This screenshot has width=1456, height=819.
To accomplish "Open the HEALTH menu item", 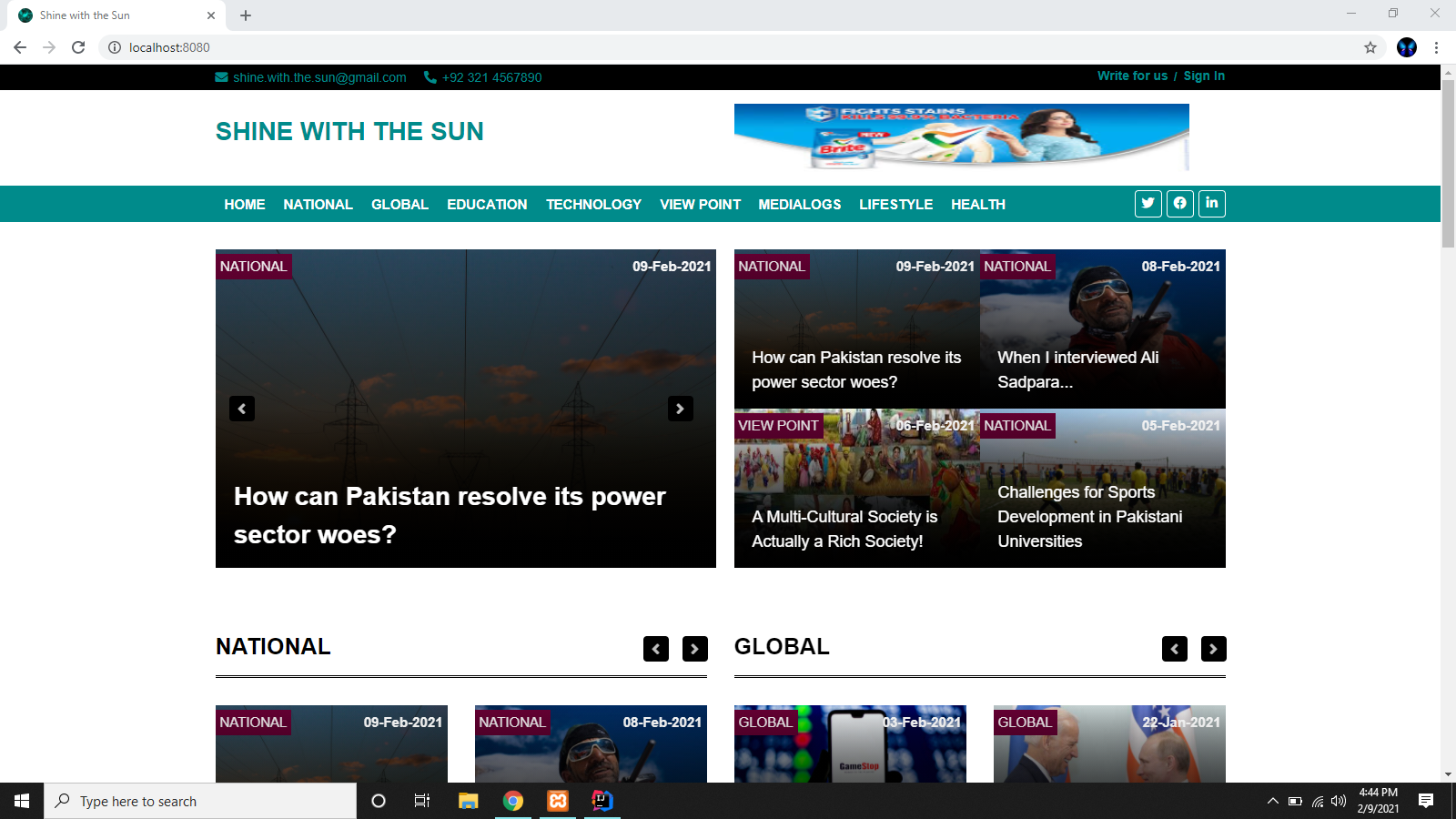I will [x=978, y=205].
